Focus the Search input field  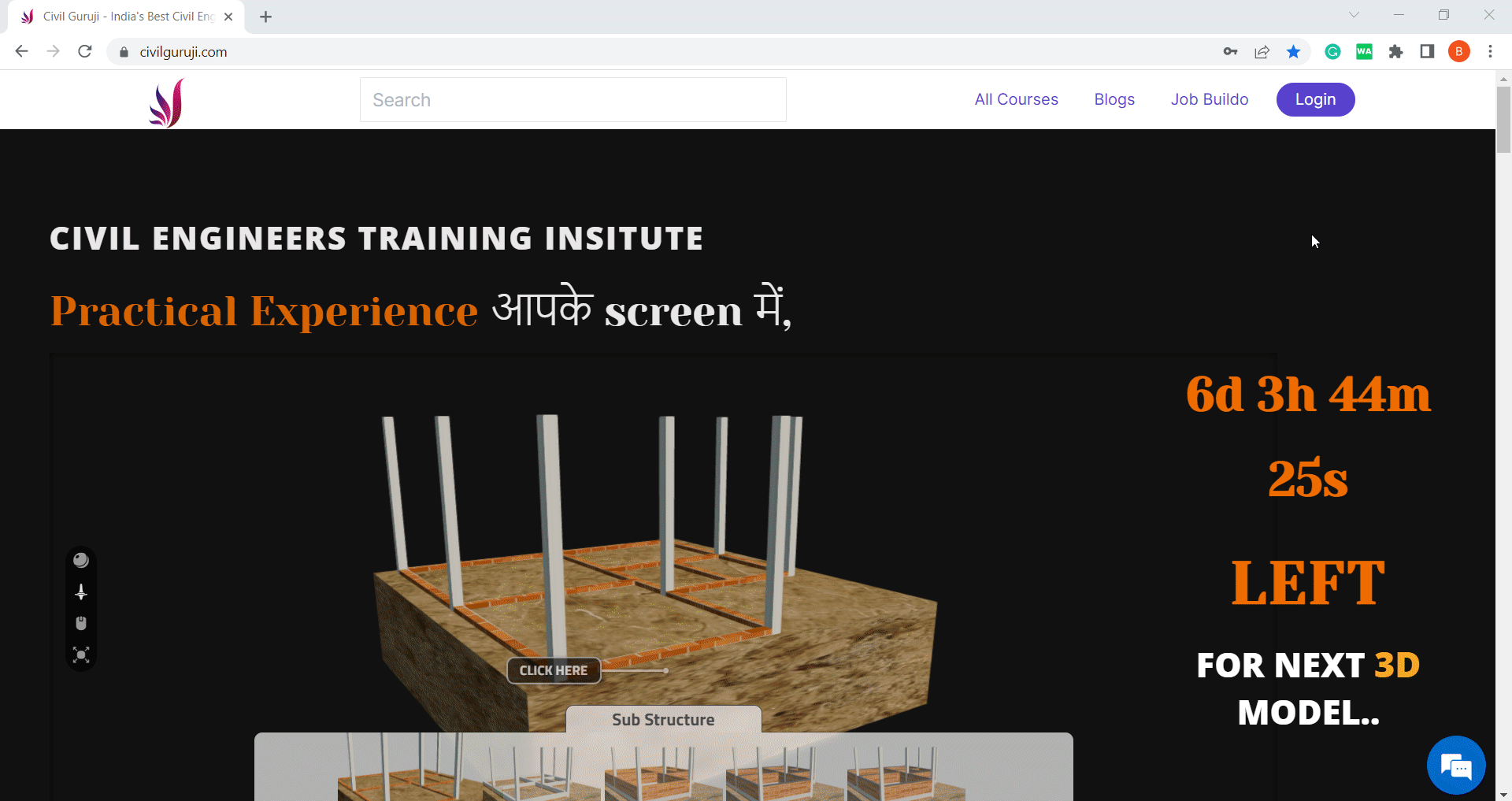point(573,100)
